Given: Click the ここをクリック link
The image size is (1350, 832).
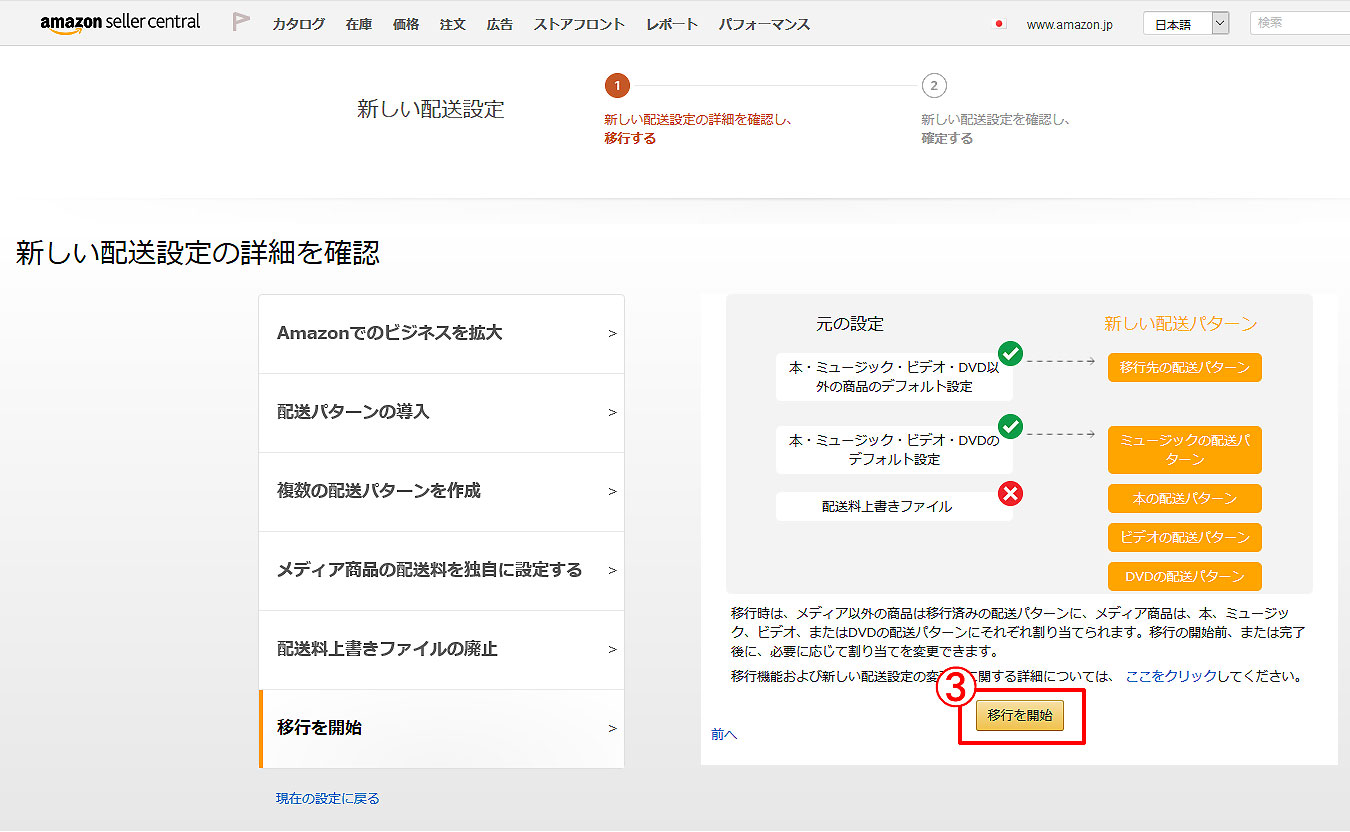Looking at the screenshot, I should (x=1171, y=676).
